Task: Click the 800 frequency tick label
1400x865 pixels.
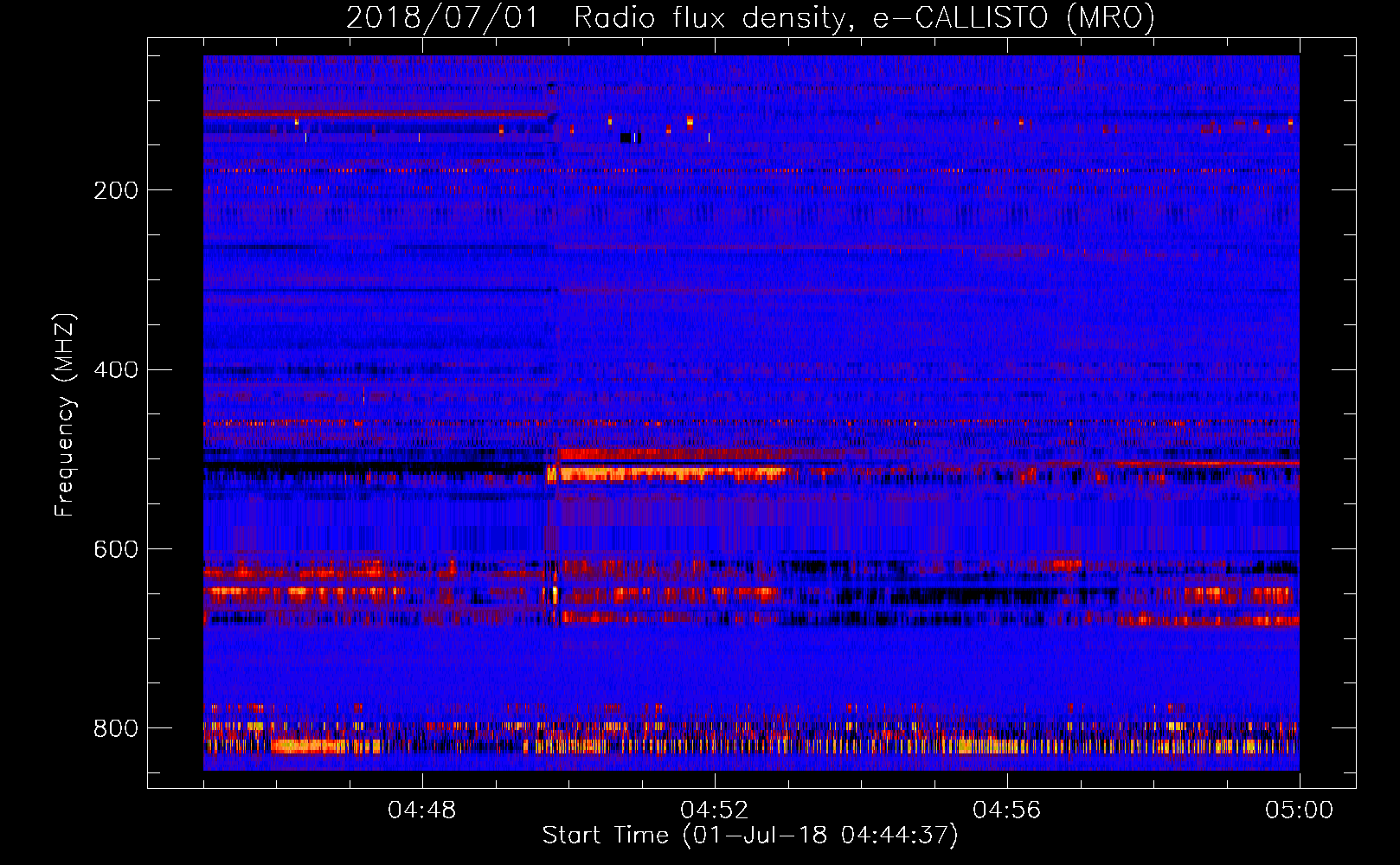Action: (x=116, y=728)
